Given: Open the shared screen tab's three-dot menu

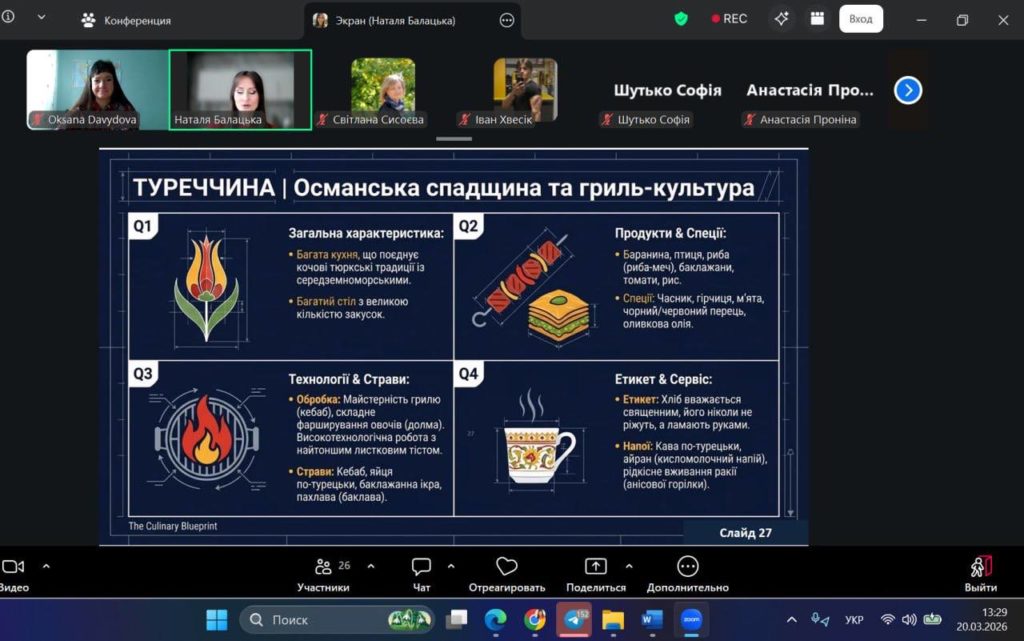Looking at the screenshot, I should tap(507, 20).
